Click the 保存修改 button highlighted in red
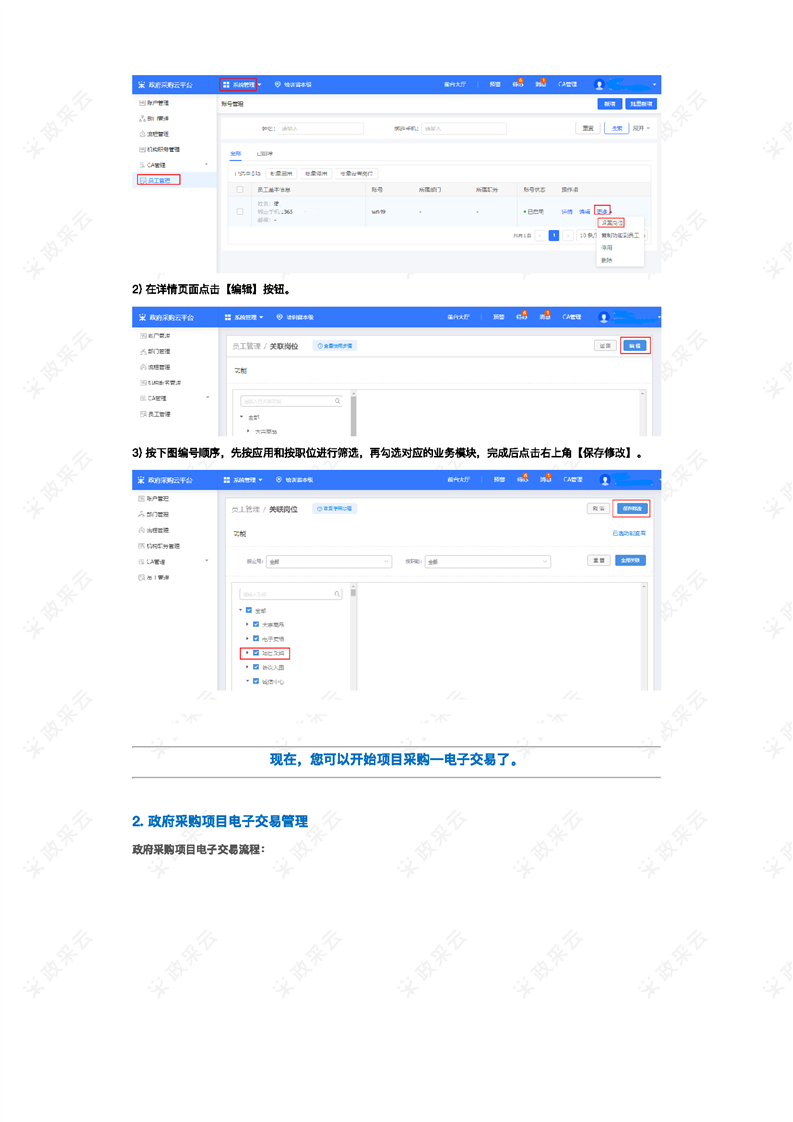The image size is (793, 1122). coord(631,508)
